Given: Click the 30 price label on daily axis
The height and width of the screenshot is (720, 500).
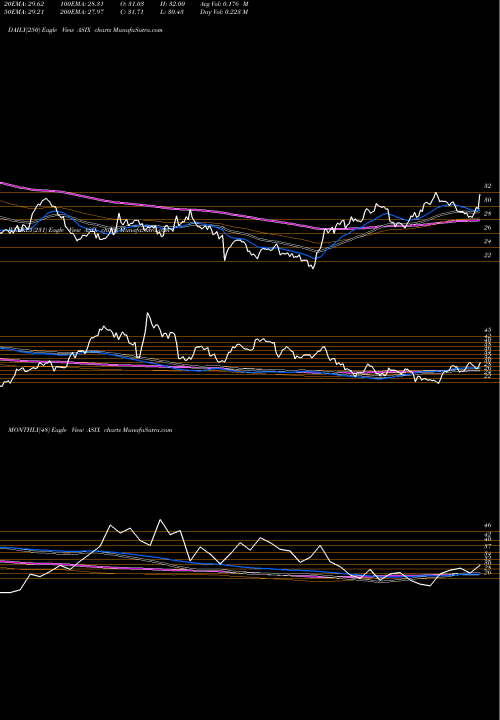Looking at the screenshot, I should click(x=488, y=200).
